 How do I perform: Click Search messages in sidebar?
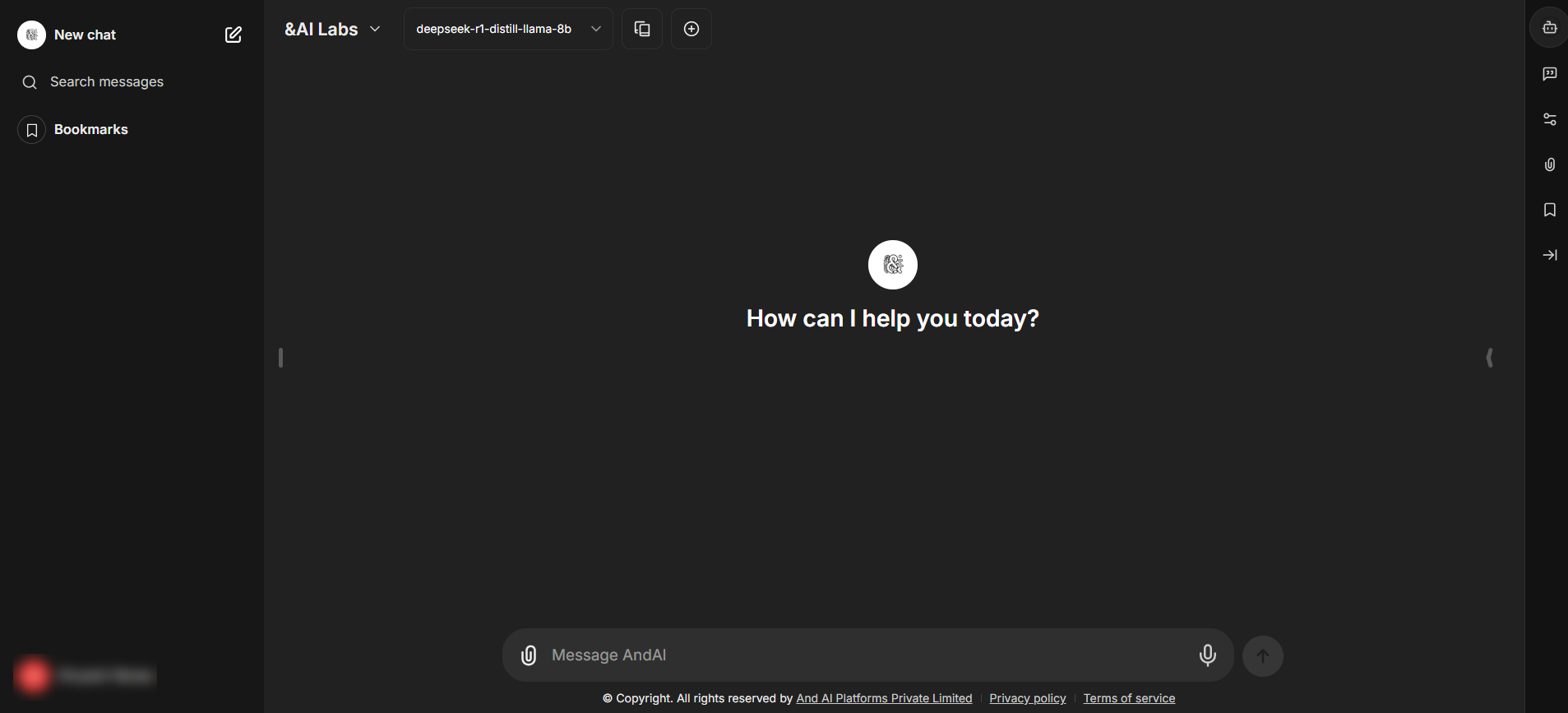pyautogui.click(x=106, y=82)
